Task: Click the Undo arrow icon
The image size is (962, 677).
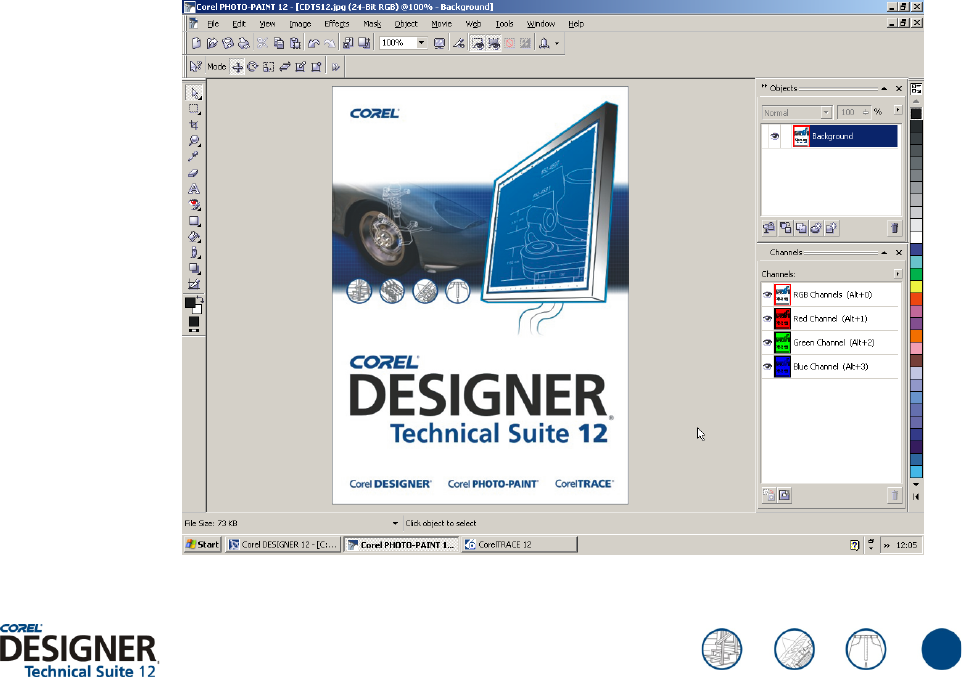Action: point(314,43)
